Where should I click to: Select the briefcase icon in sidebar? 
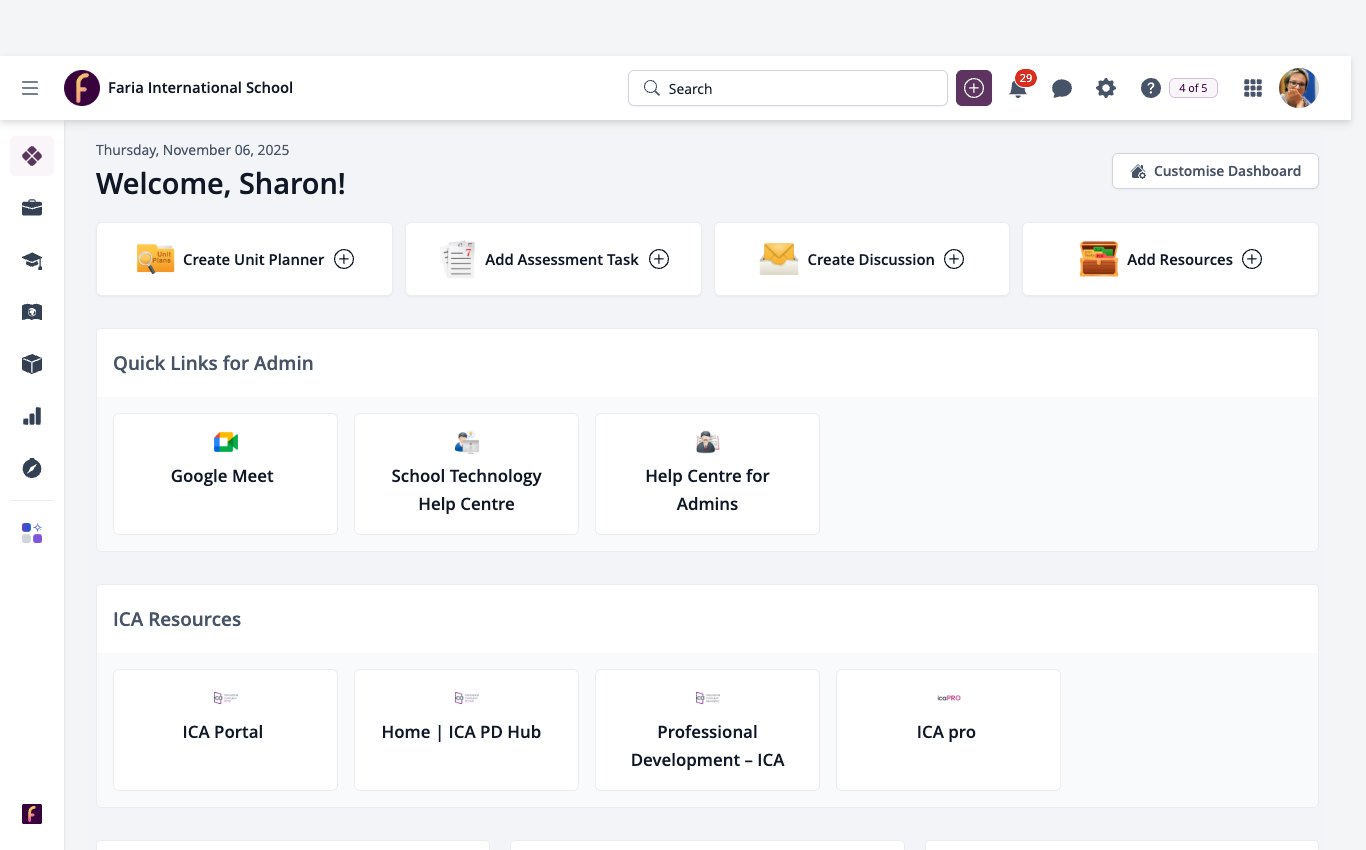pyautogui.click(x=32, y=208)
